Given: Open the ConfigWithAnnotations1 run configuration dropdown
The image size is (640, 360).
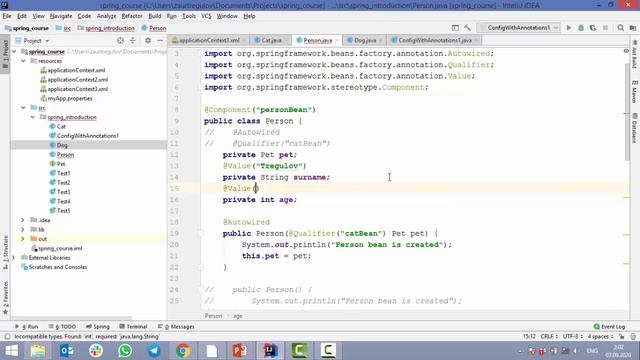Looking at the screenshot, I should 519,28.
